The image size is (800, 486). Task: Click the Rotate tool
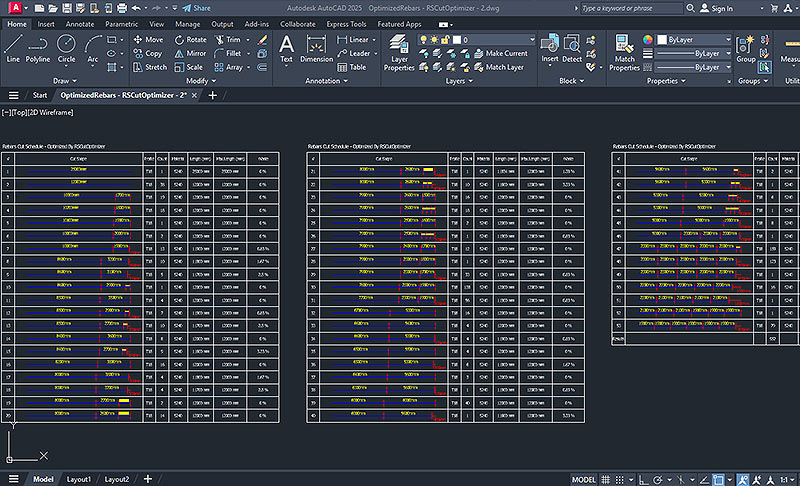[190, 39]
